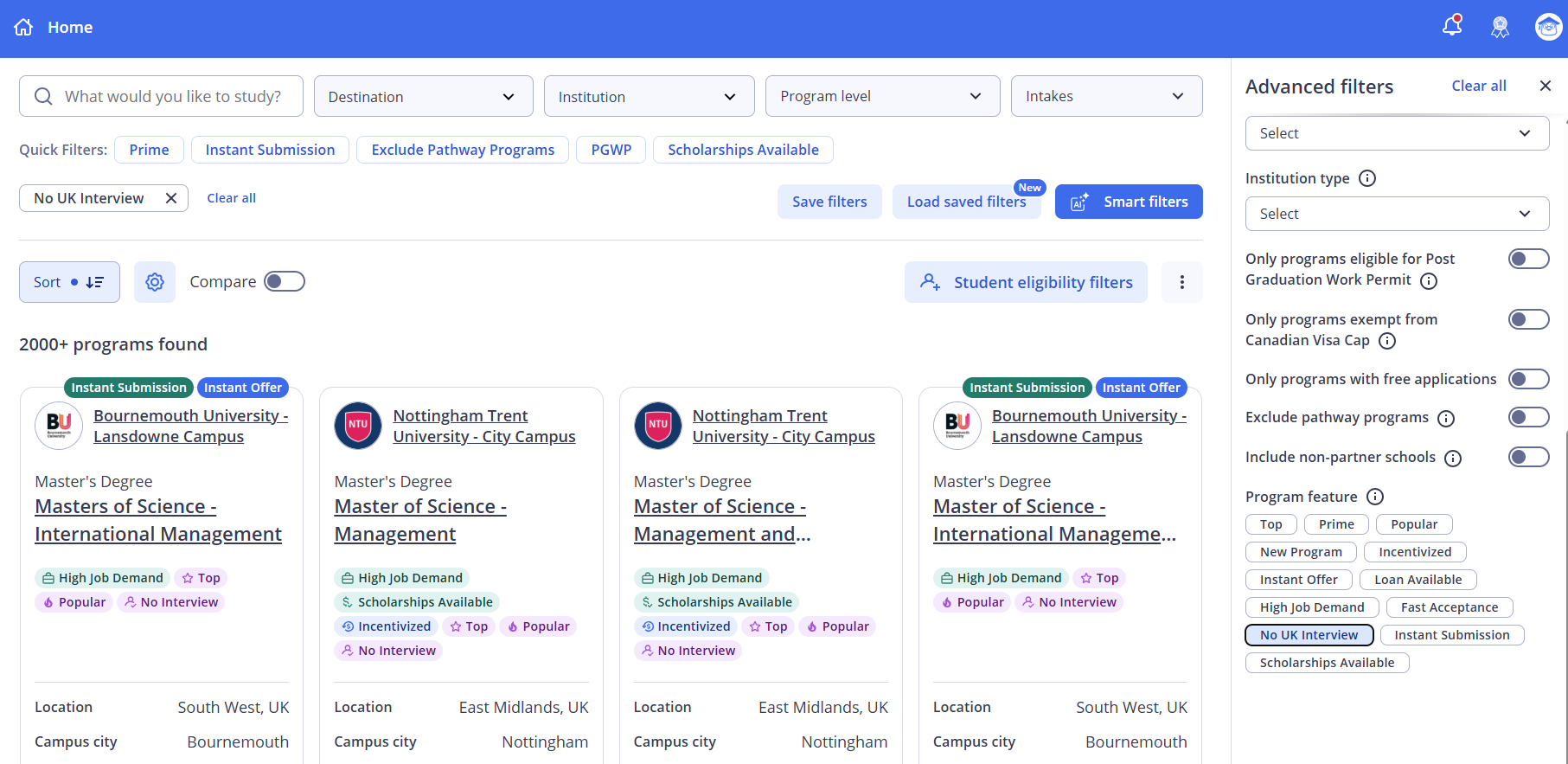The image size is (1568, 764).
Task: Click first Bournemouth University BU logo
Action: pyautogui.click(x=59, y=426)
